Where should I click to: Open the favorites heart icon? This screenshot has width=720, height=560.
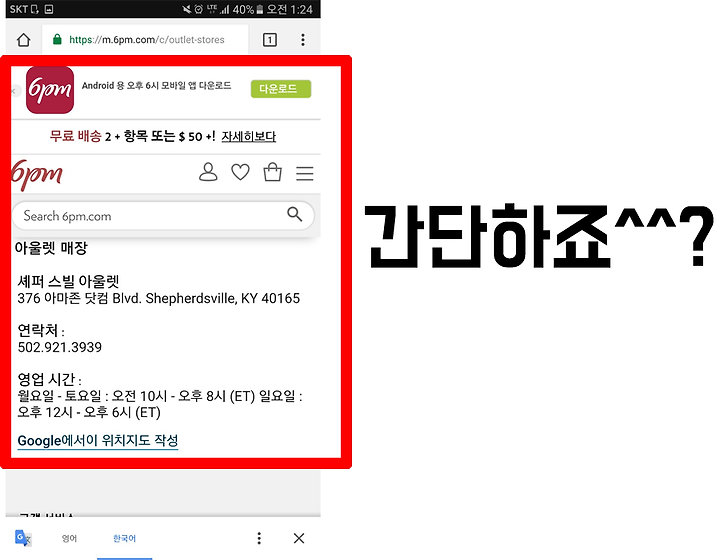[x=240, y=172]
